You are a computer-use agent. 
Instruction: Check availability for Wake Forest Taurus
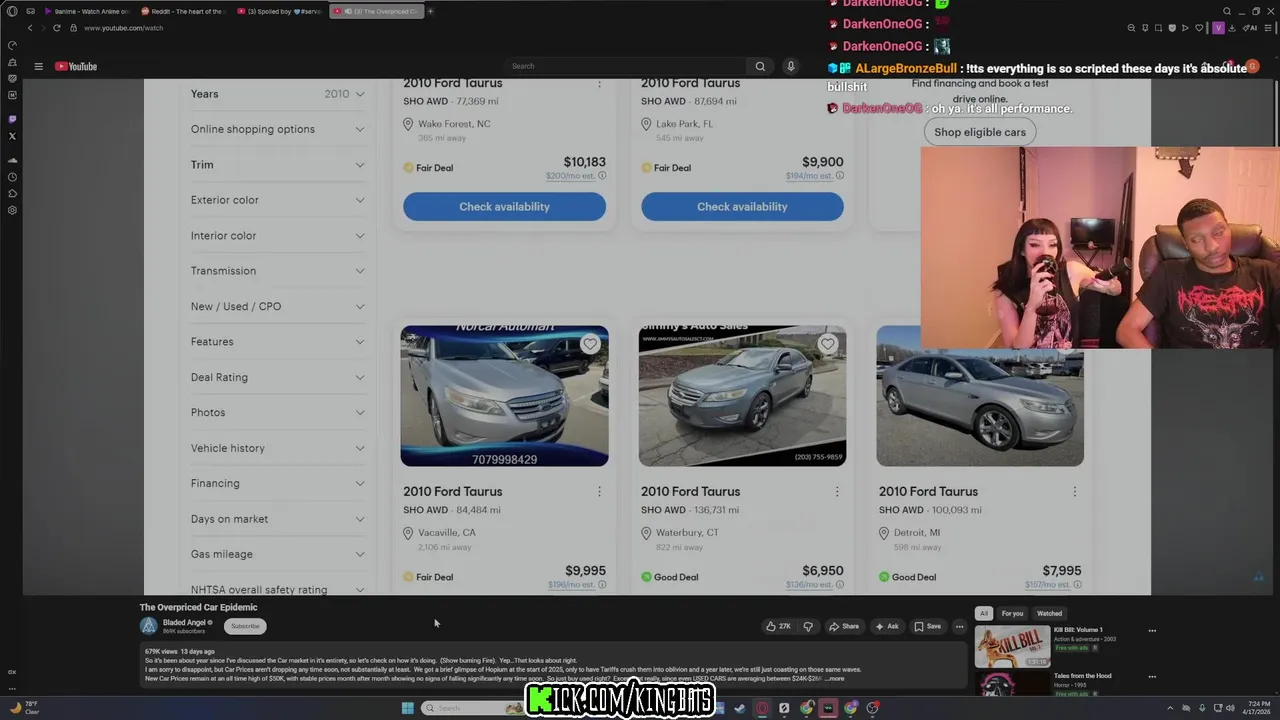pos(504,207)
